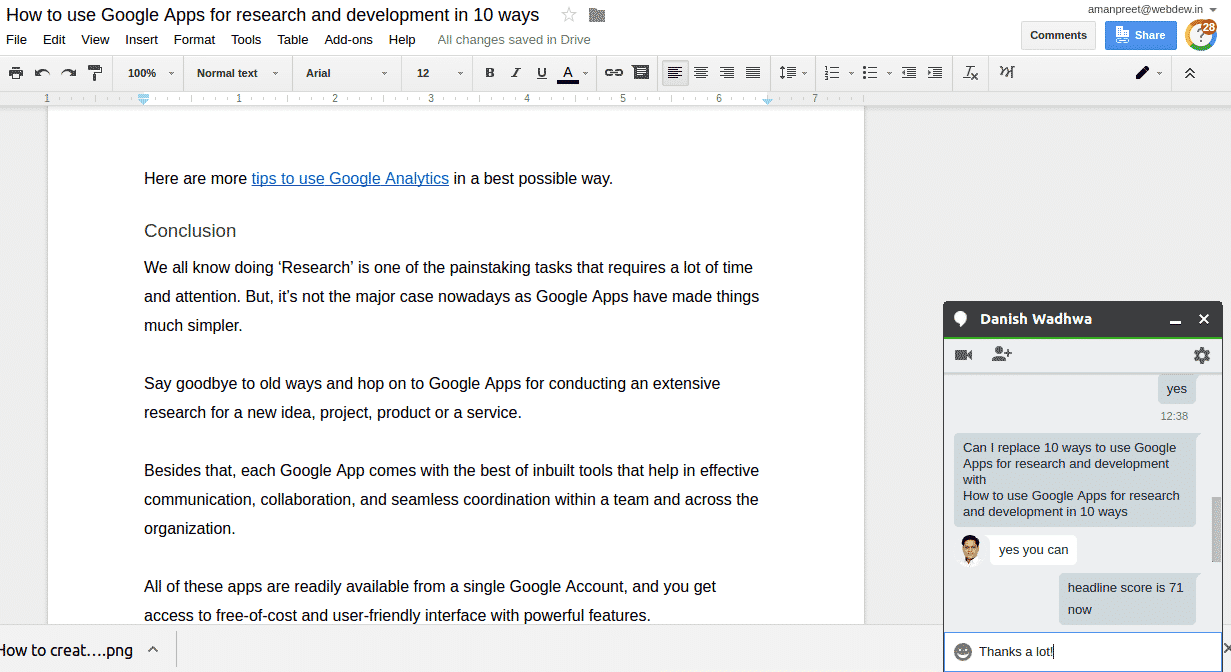Clear formatting with the Tx icon
The width and height of the screenshot is (1231, 672).
click(970, 73)
